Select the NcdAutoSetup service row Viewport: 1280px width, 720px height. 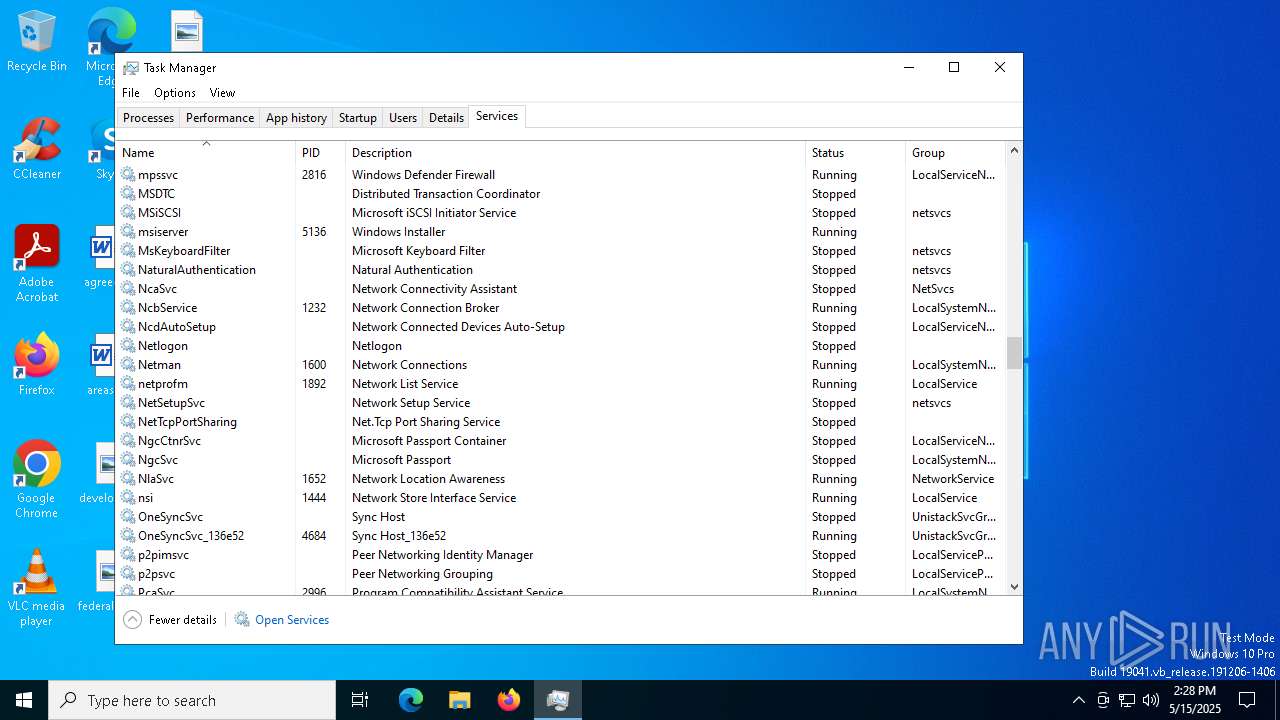[561, 327]
